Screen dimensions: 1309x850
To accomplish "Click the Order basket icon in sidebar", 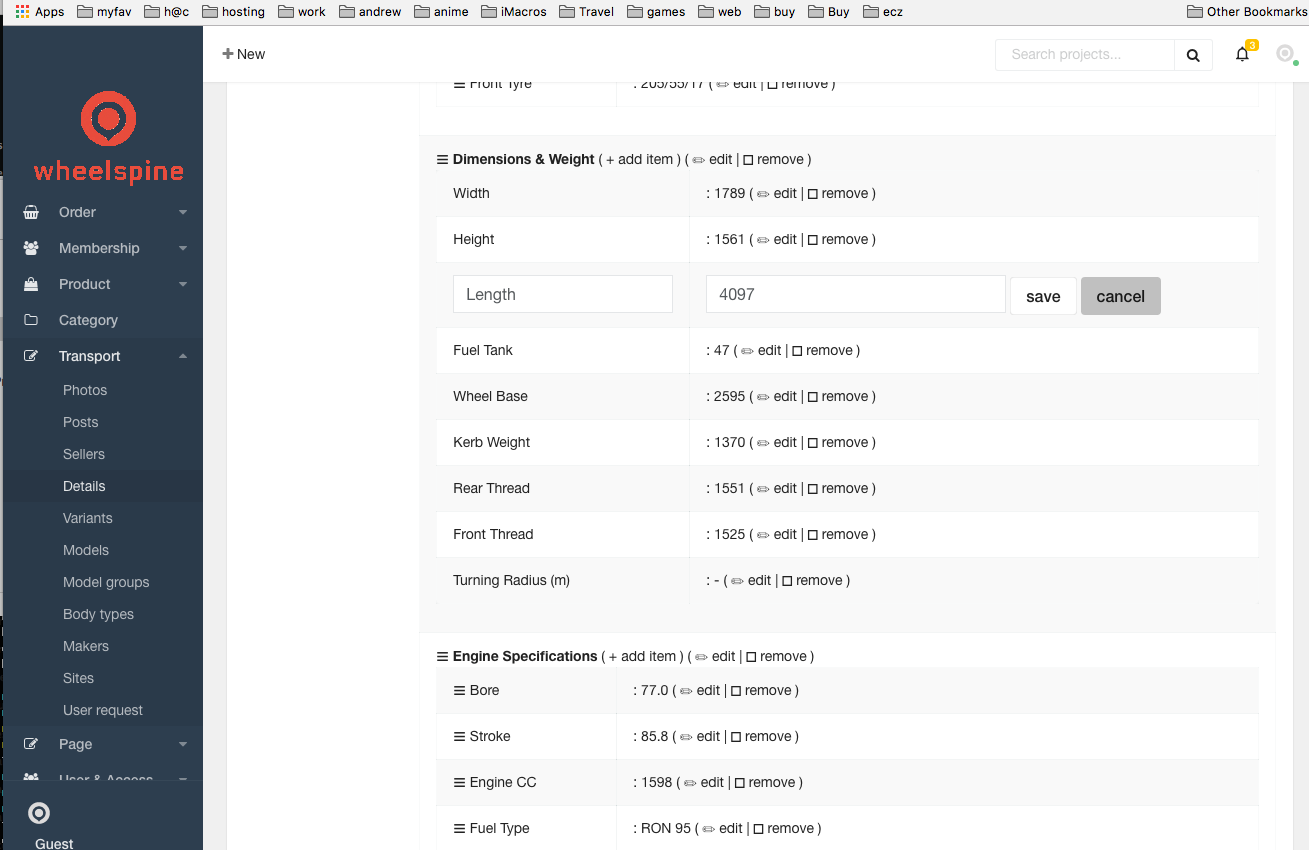I will pyautogui.click(x=31, y=212).
